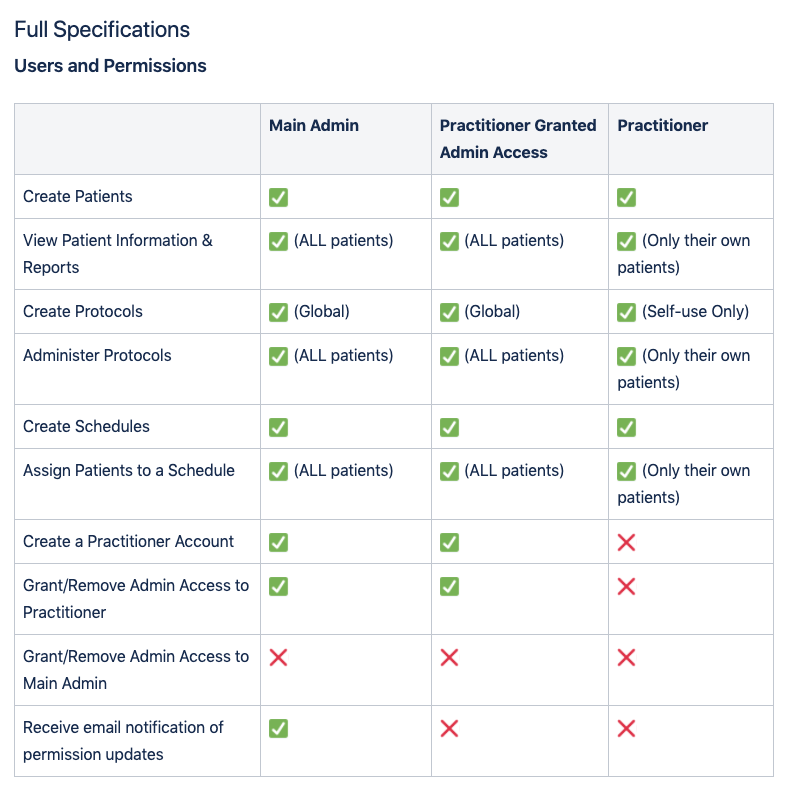Click Practitioner red X for Grant/Remove Admin Access to Practitioner
788x804 pixels.
coord(626,586)
